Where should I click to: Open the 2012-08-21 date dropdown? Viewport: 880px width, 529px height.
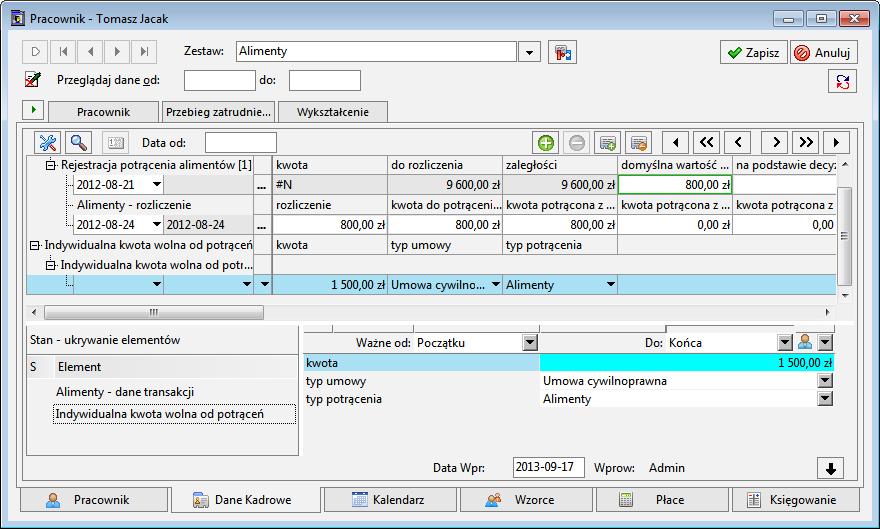coord(157,185)
